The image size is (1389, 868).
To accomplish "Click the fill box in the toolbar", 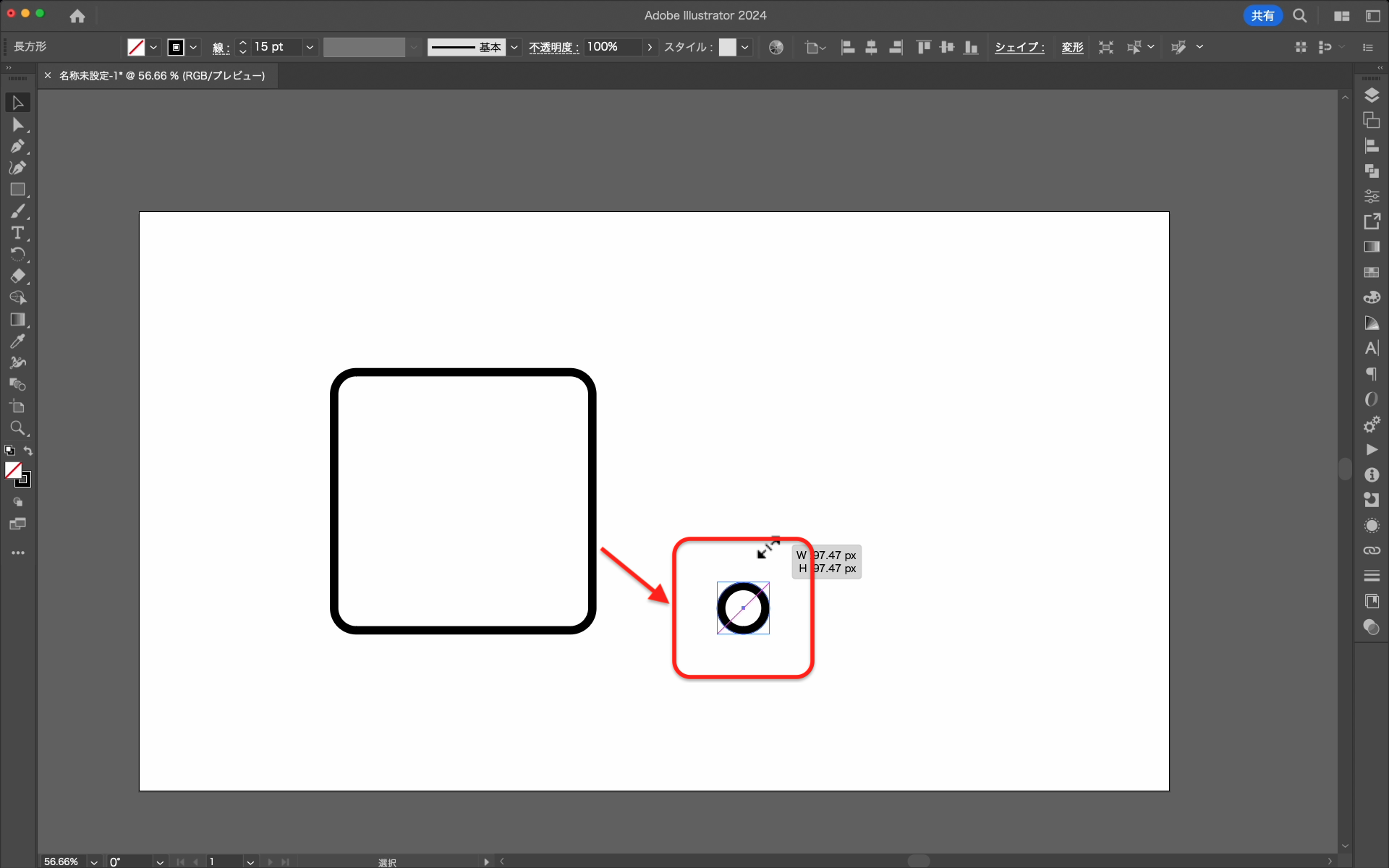I will [13, 470].
